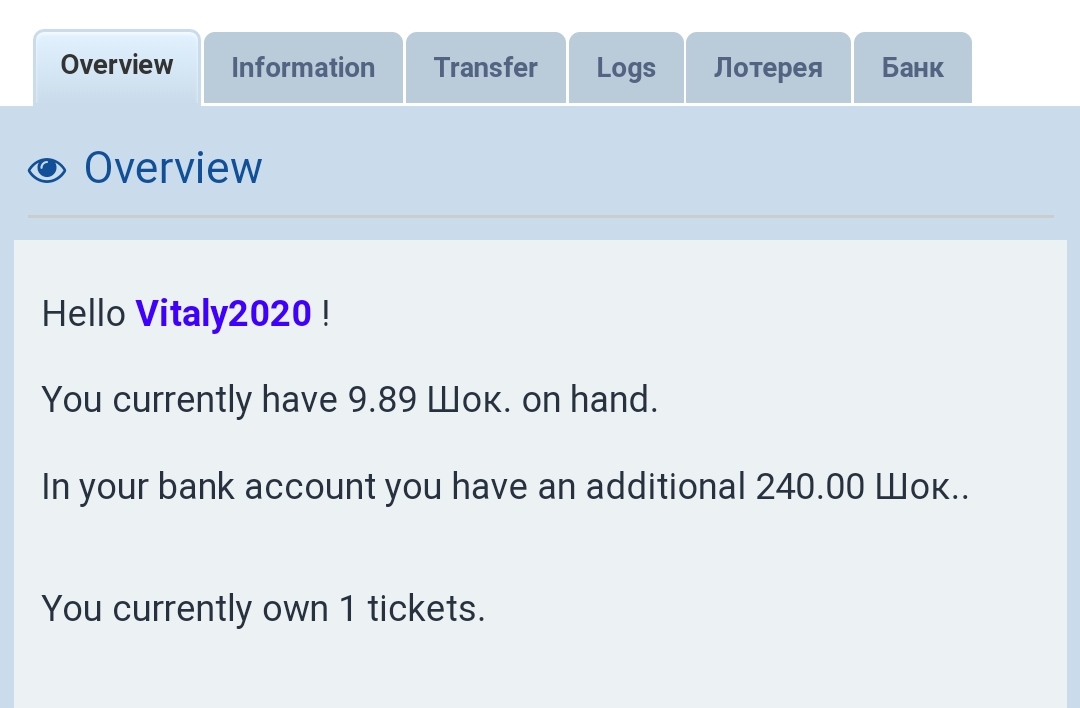This screenshot has width=1080, height=708.
Task: Click the exclamation mark after Vitaly2020
Action: coord(326,314)
